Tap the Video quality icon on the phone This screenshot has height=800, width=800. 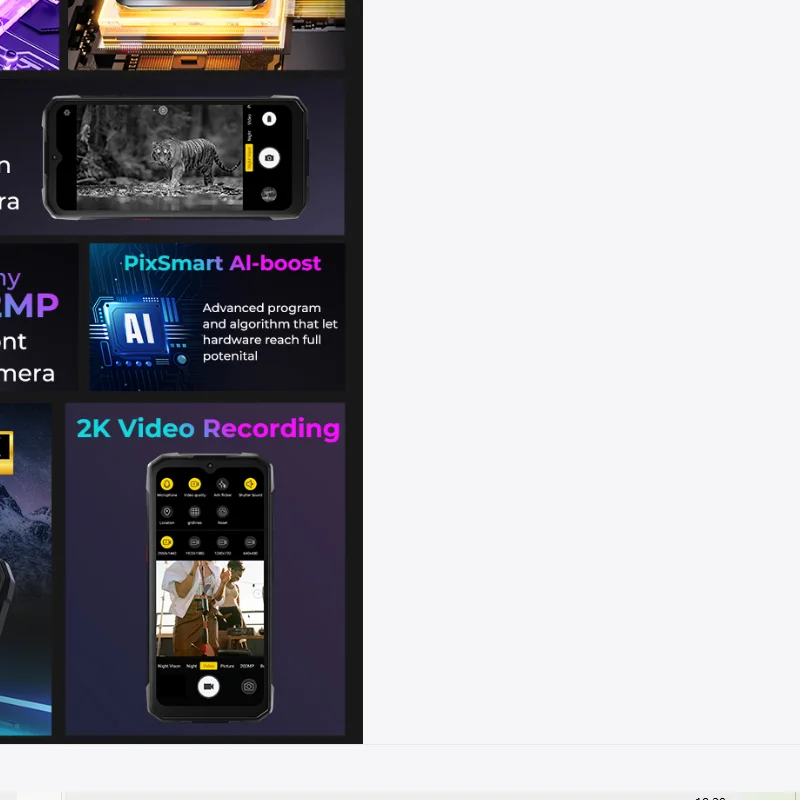pos(194,484)
